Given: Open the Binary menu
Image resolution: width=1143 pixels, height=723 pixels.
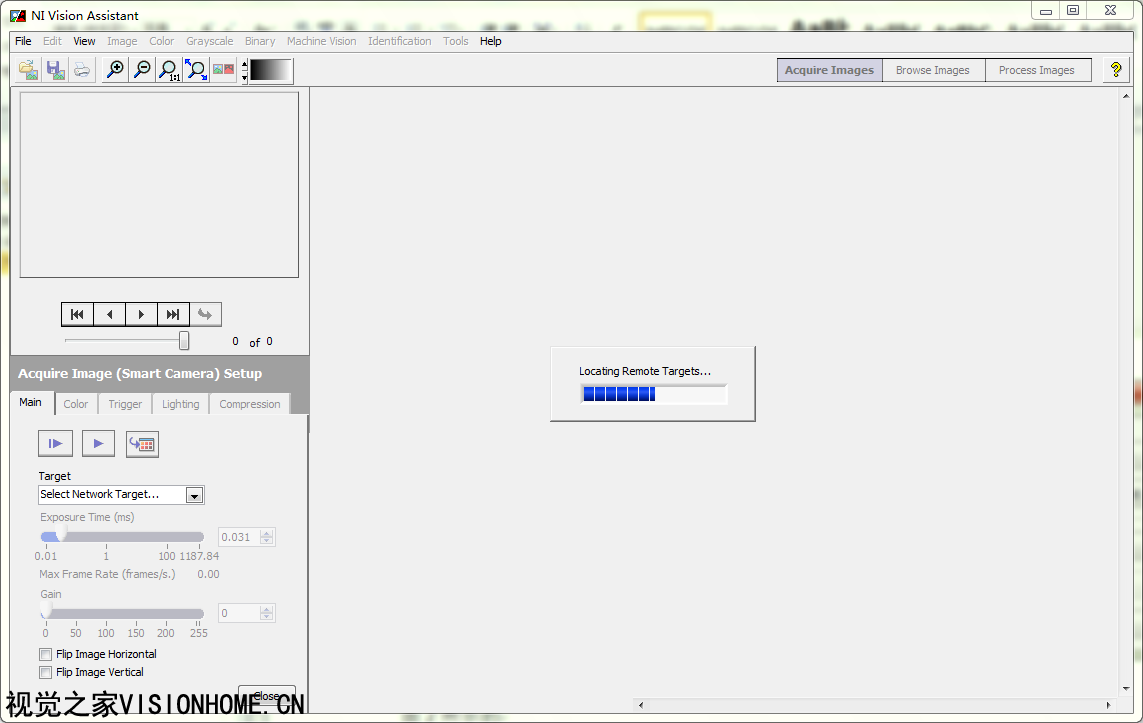Looking at the screenshot, I should pyautogui.click(x=260, y=42).
